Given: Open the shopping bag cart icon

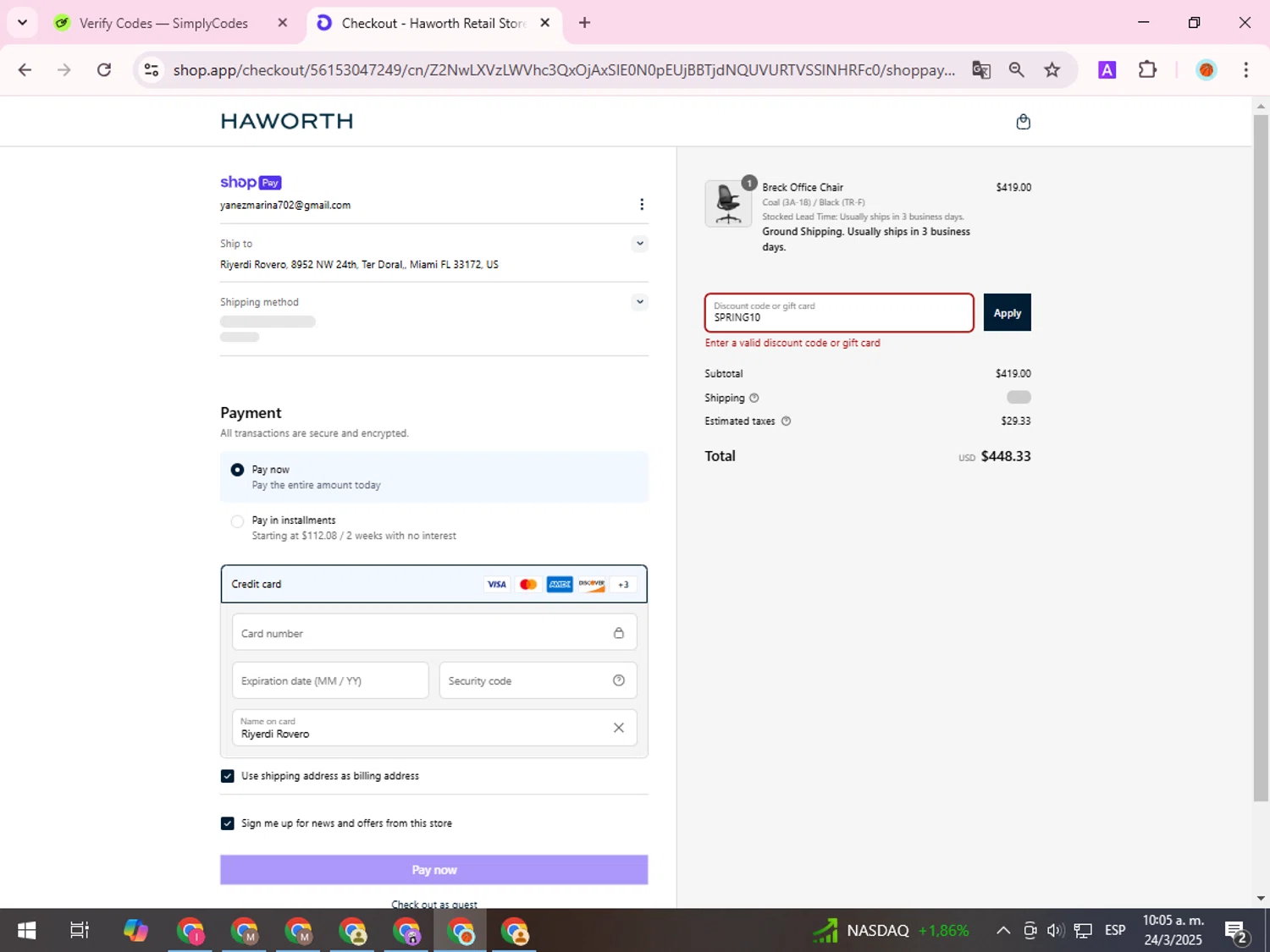Looking at the screenshot, I should point(1023,122).
